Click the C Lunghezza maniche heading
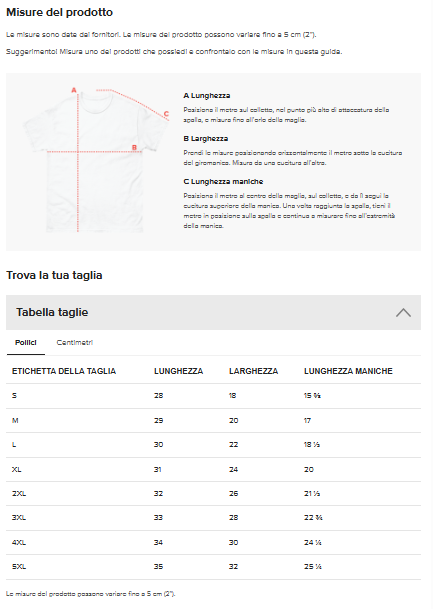The width and height of the screenshot is (433, 609). coord(223,181)
